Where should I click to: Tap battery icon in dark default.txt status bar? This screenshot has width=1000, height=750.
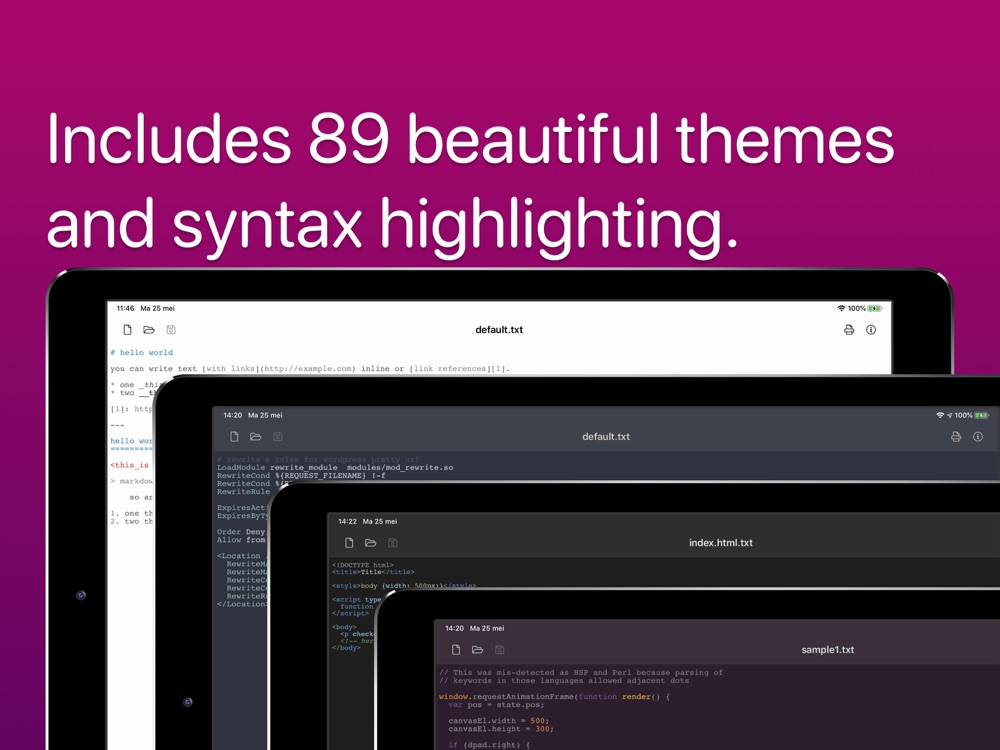[x=982, y=415]
